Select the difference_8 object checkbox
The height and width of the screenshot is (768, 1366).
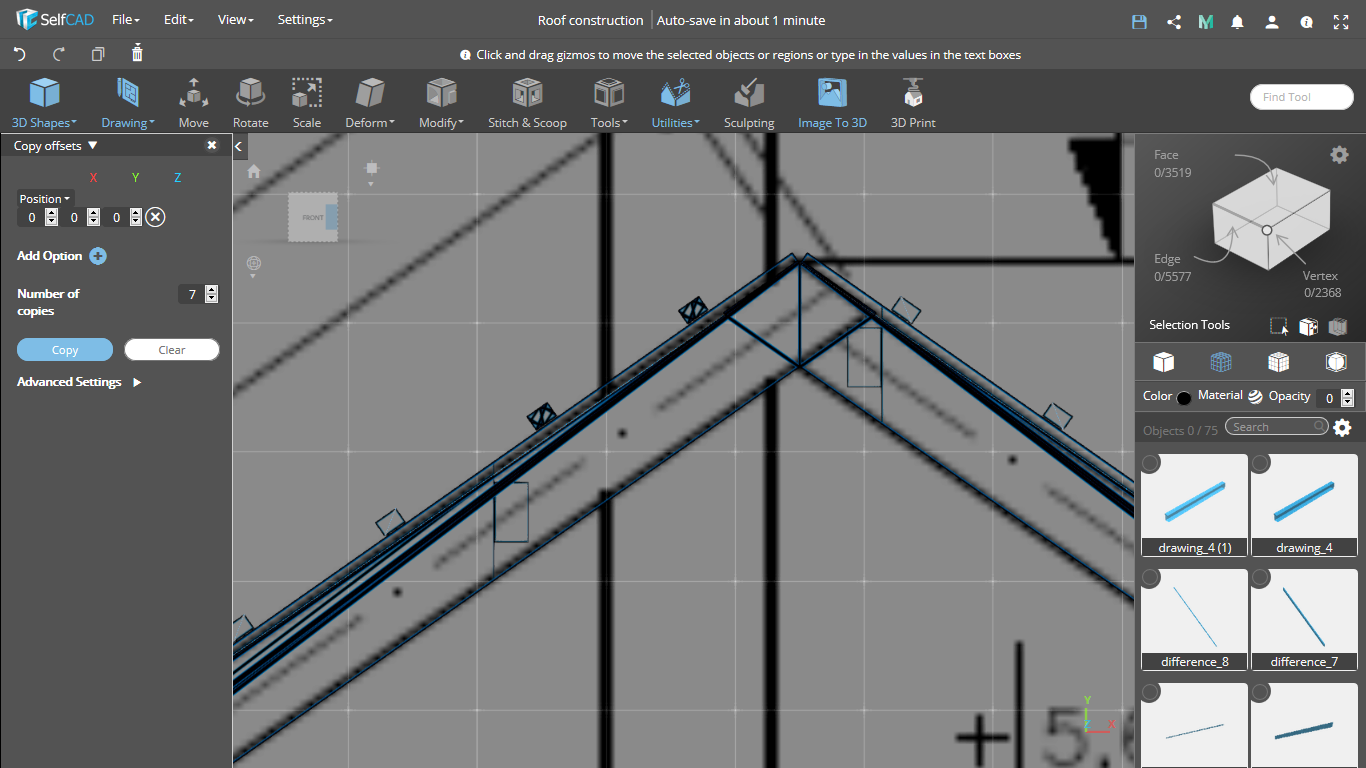1150,578
